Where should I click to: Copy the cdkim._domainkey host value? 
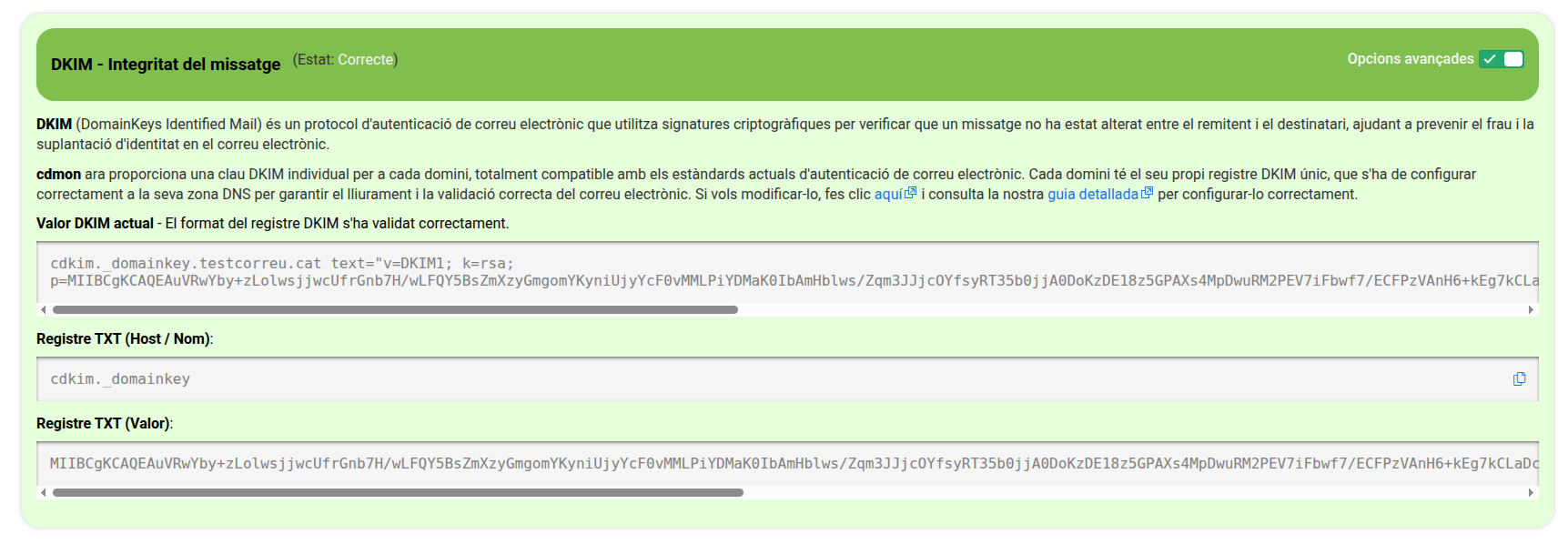pyautogui.click(x=1519, y=379)
